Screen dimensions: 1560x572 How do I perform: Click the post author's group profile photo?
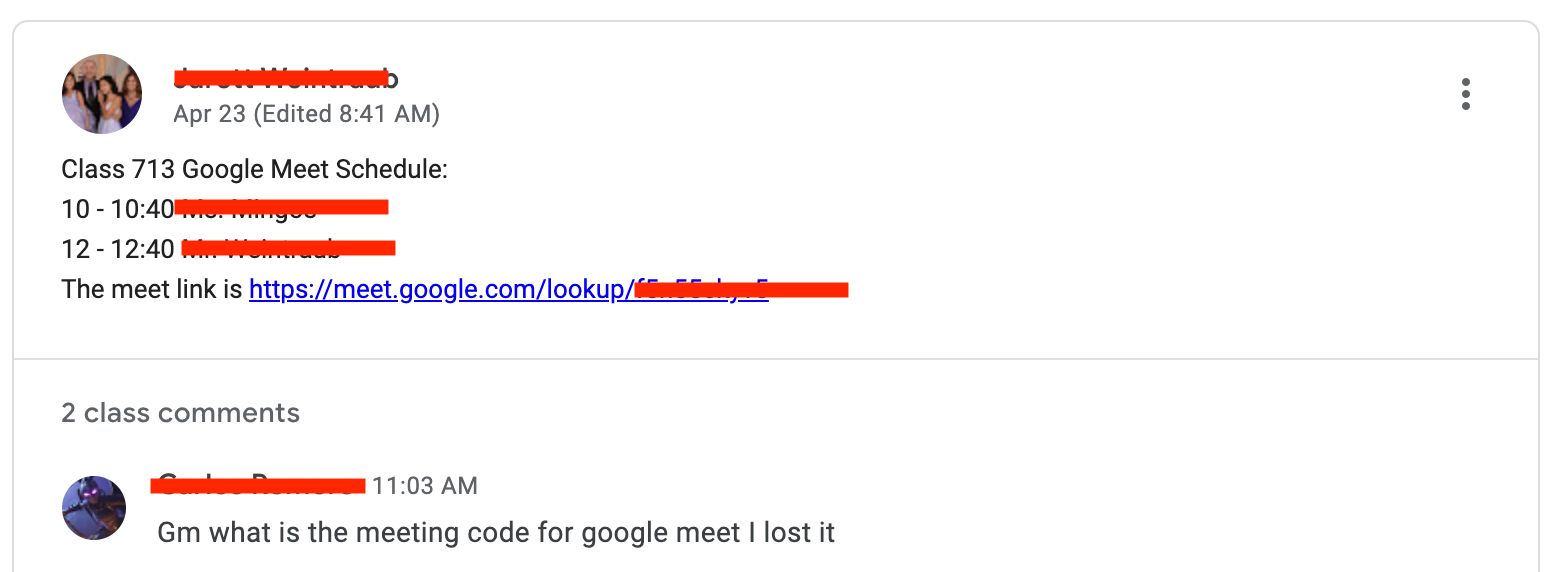click(x=102, y=94)
